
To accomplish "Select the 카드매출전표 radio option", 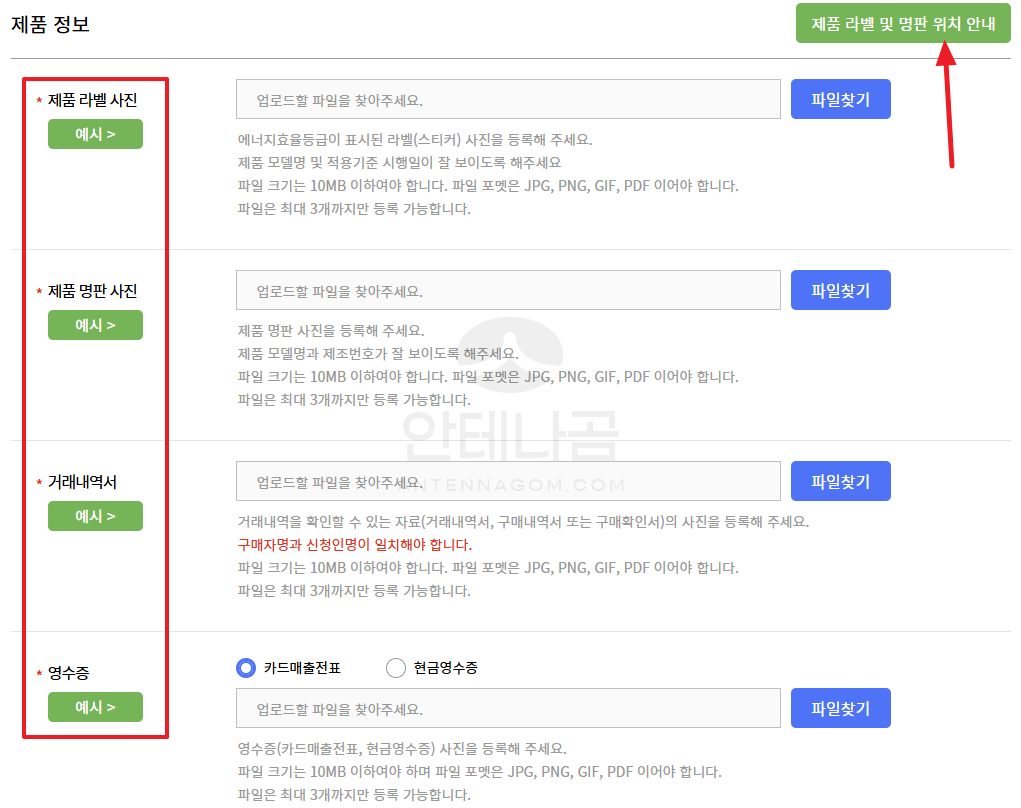I will click(246, 668).
